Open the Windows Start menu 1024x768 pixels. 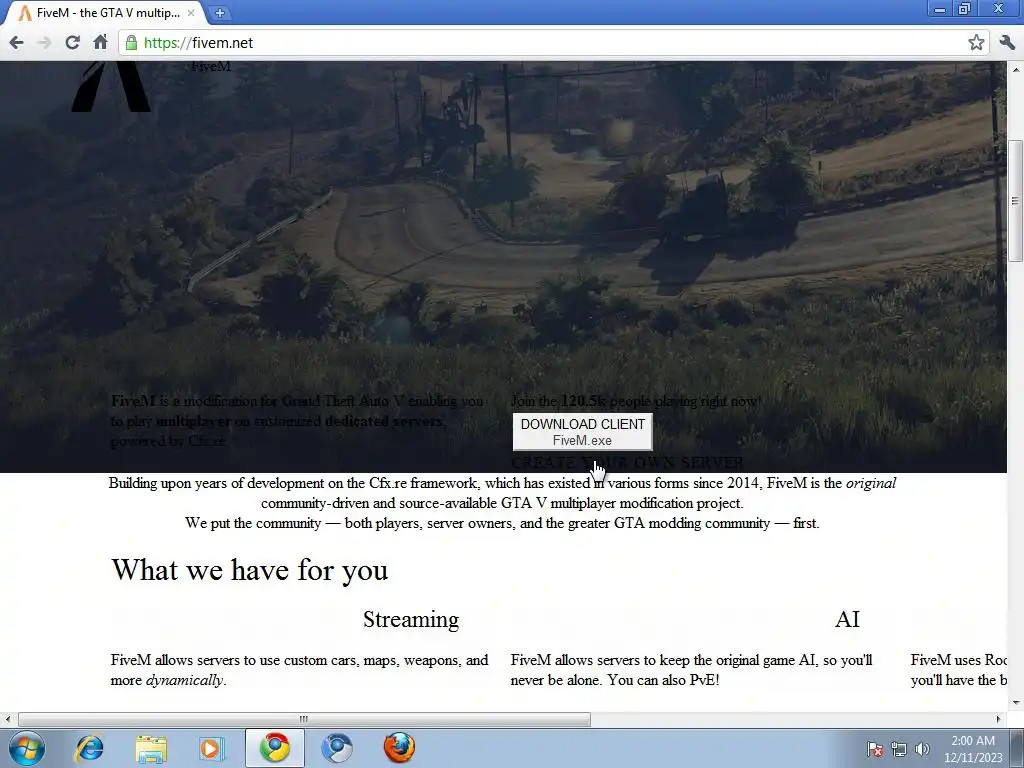(x=26, y=748)
